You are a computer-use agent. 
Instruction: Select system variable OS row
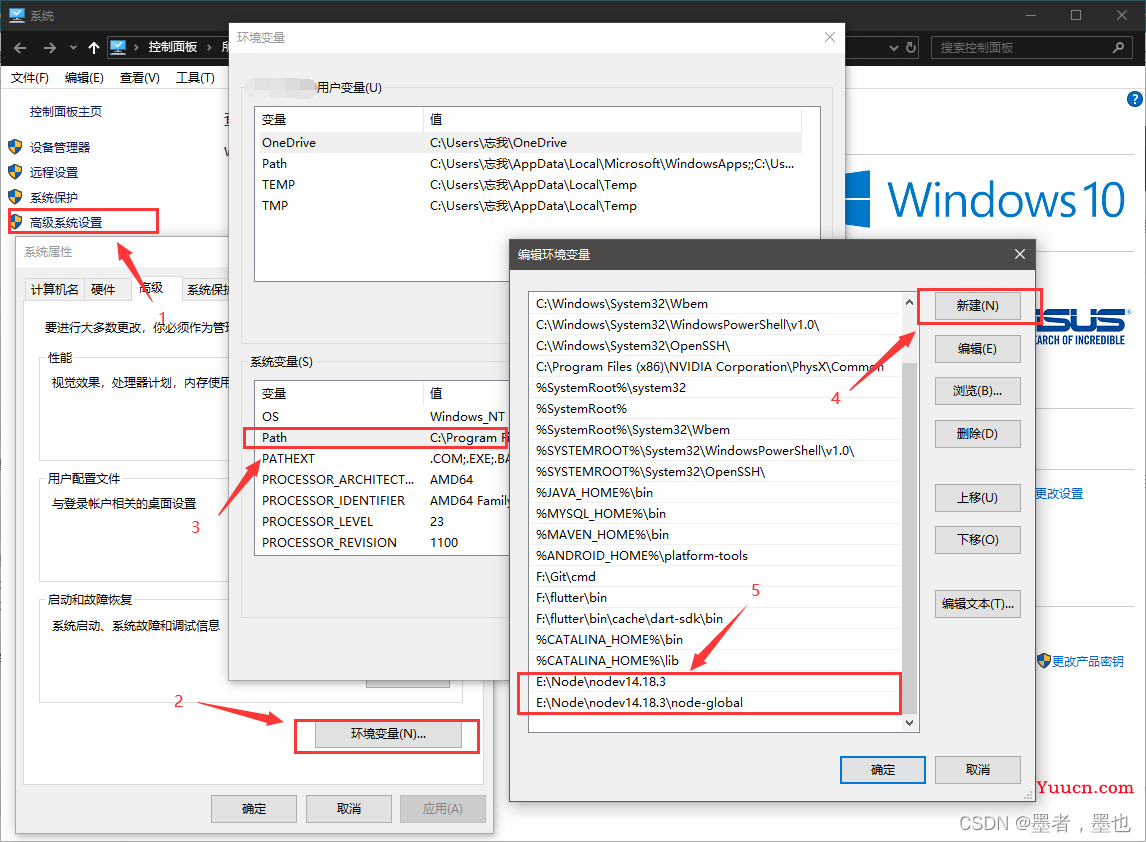pyautogui.click(x=382, y=417)
